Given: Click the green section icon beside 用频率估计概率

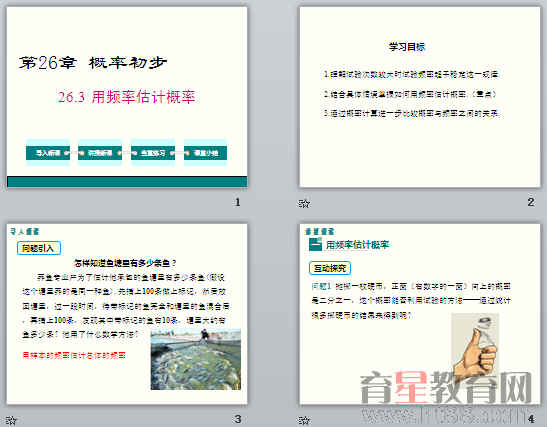Looking at the screenshot, I should [315, 244].
